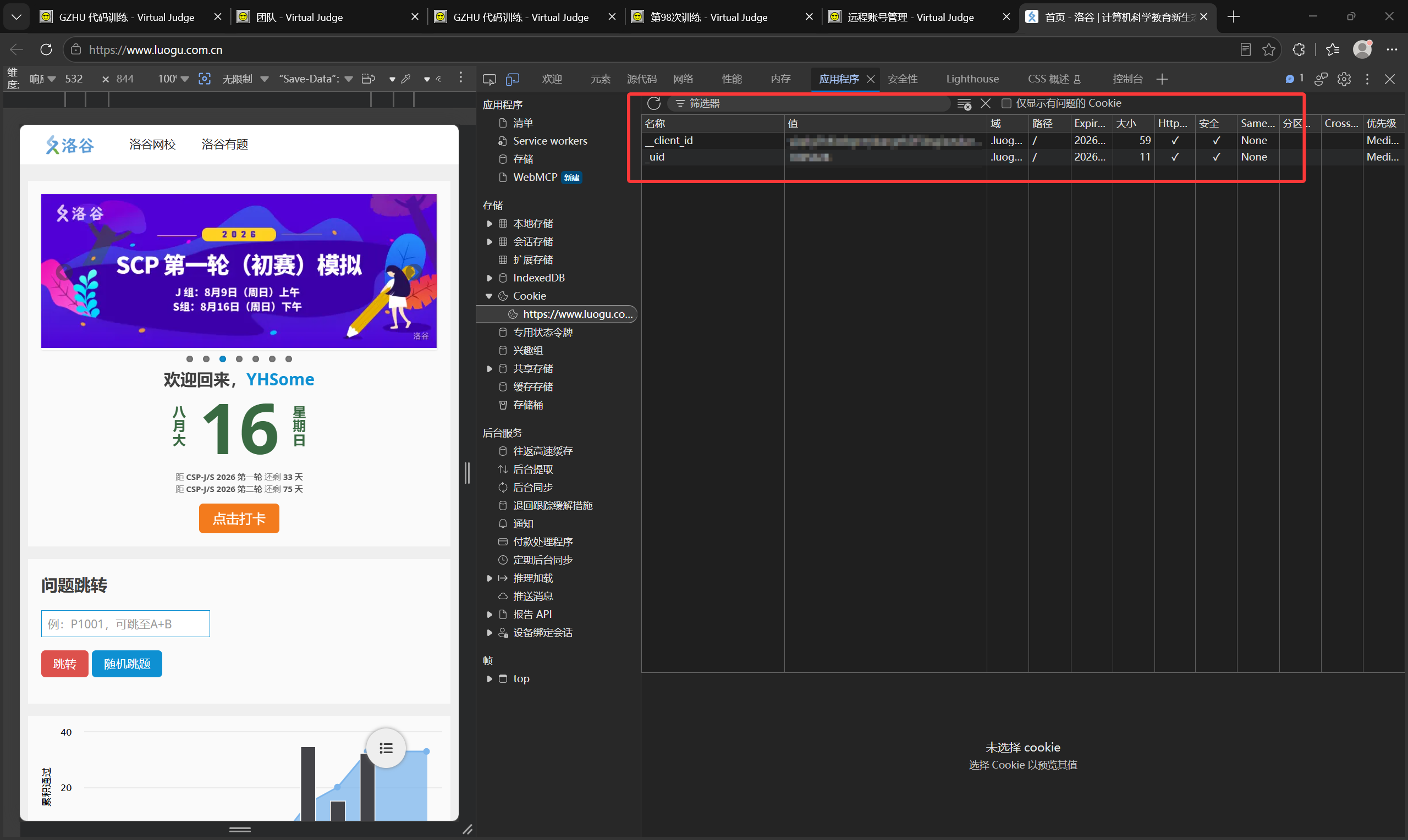Viewport: 1408px width, 840px height.
Task: Click the problem number input field
Action: click(x=125, y=624)
